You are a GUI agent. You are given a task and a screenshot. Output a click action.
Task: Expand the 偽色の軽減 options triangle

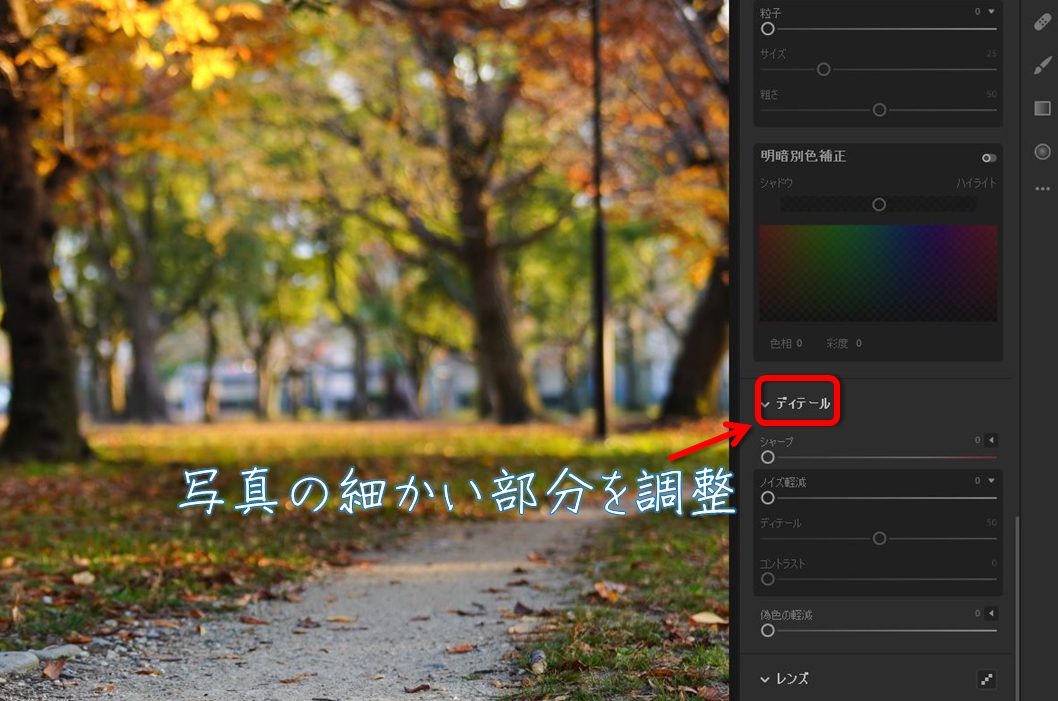[x=991, y=613]
